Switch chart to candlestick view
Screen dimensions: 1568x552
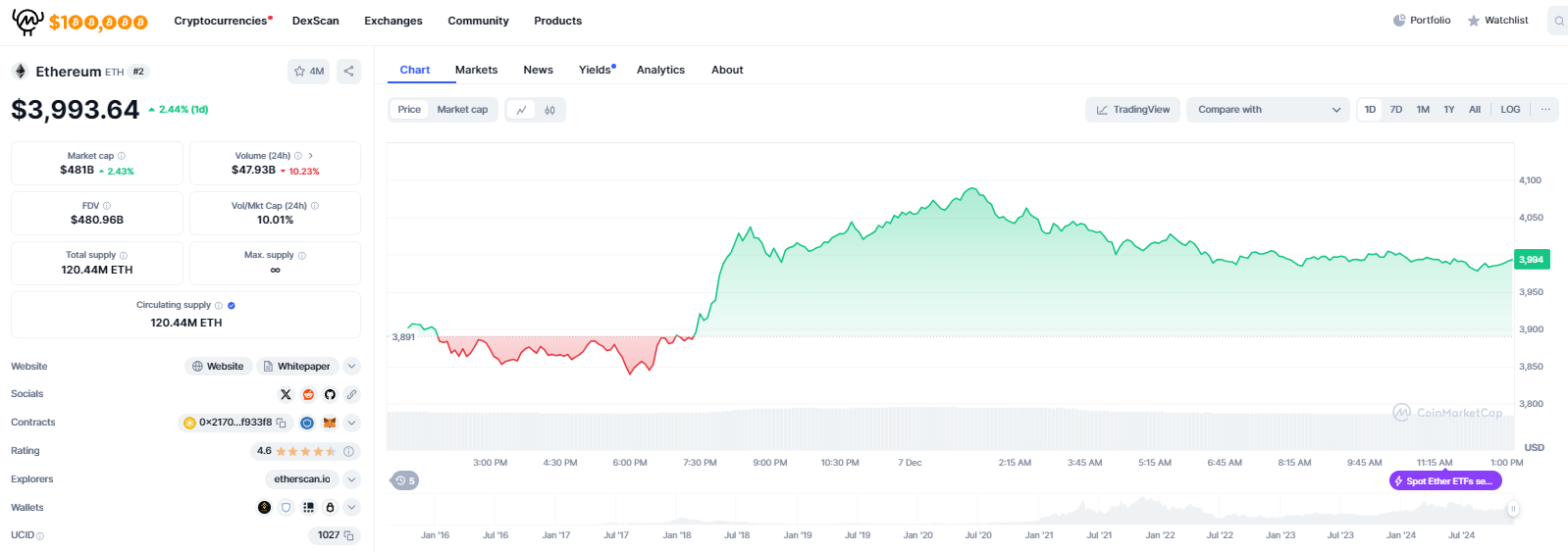click(549, 110)
